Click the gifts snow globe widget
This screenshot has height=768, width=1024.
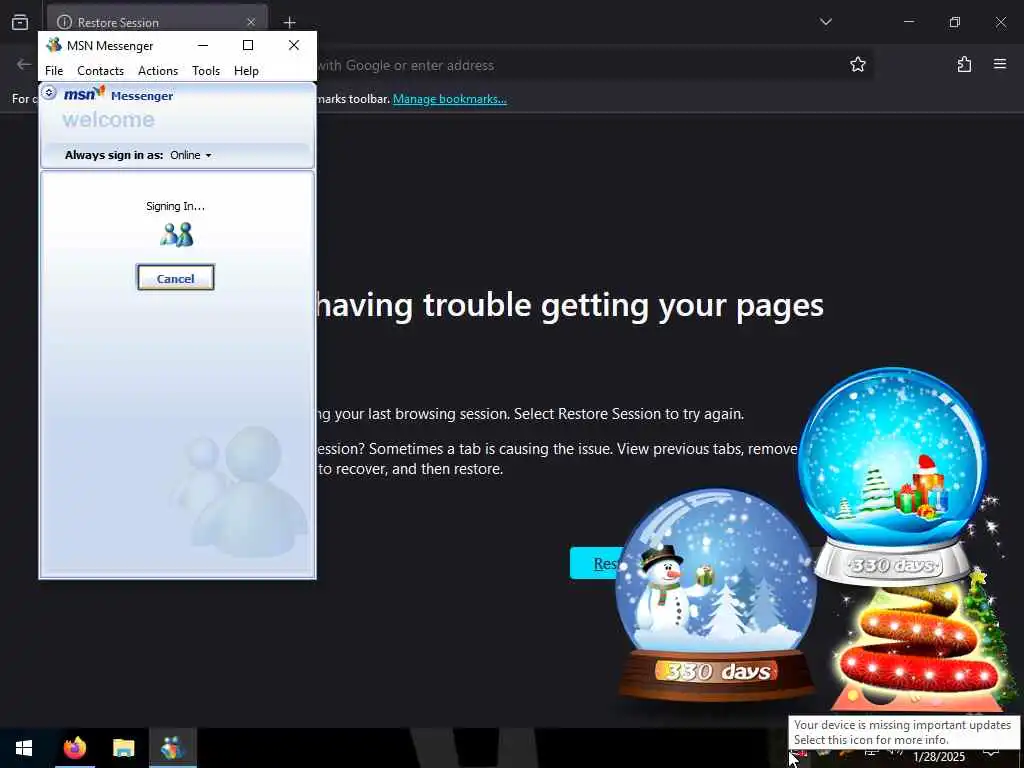point(893,477)
